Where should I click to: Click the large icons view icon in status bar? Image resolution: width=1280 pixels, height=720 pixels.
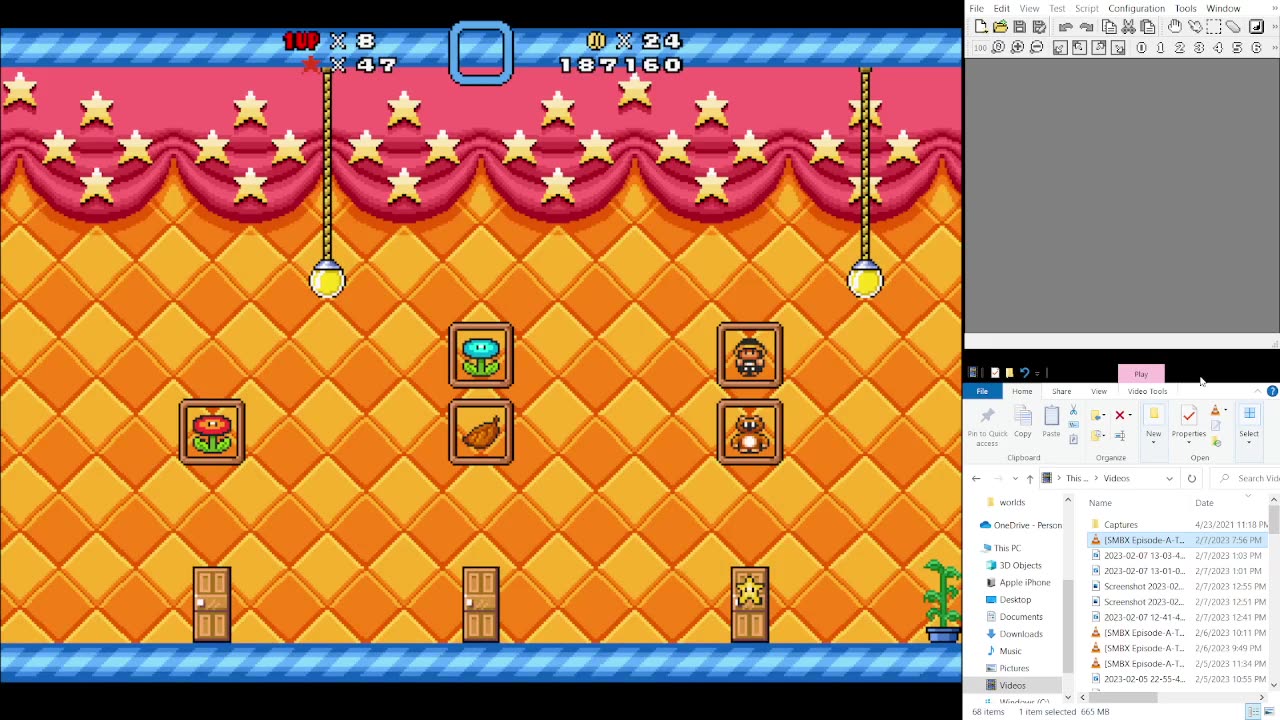point(1269,711)
